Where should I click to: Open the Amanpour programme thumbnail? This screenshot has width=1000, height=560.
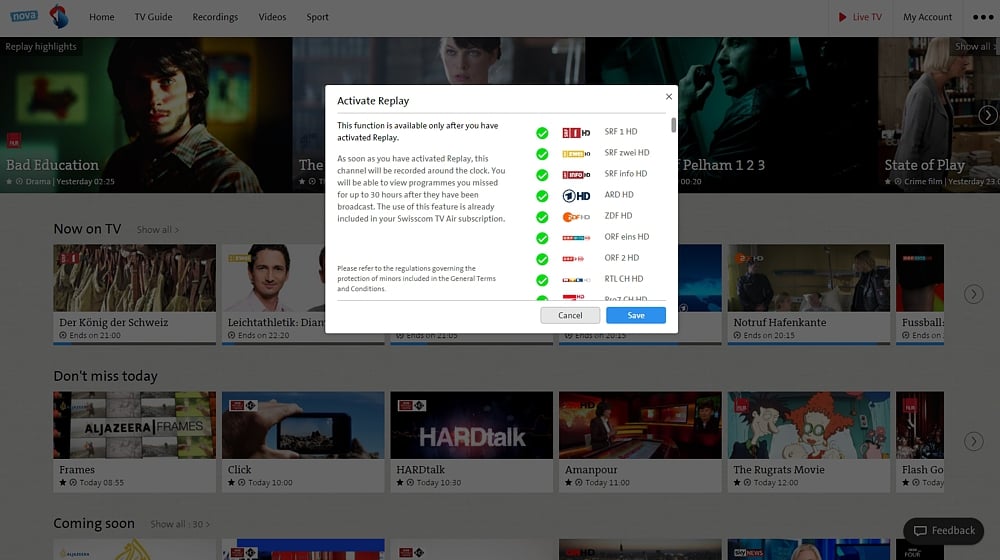tap(640, 425)
